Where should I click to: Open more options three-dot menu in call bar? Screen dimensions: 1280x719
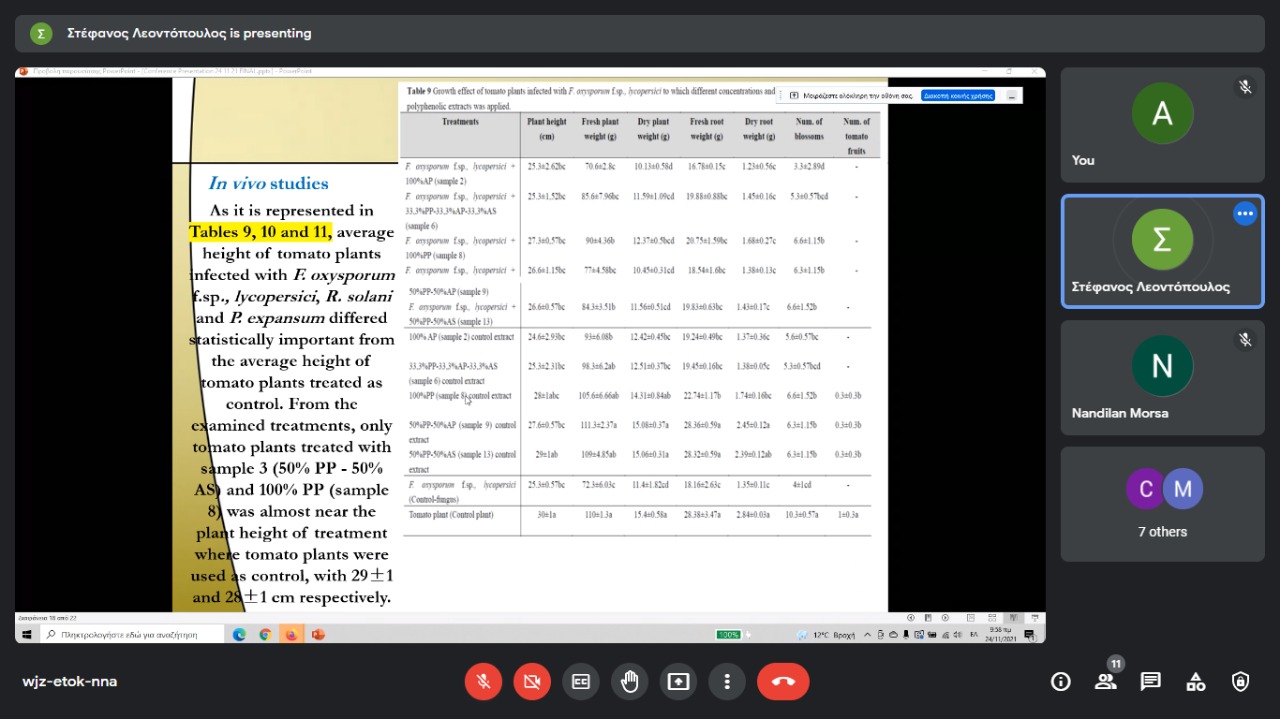[727, 682]
